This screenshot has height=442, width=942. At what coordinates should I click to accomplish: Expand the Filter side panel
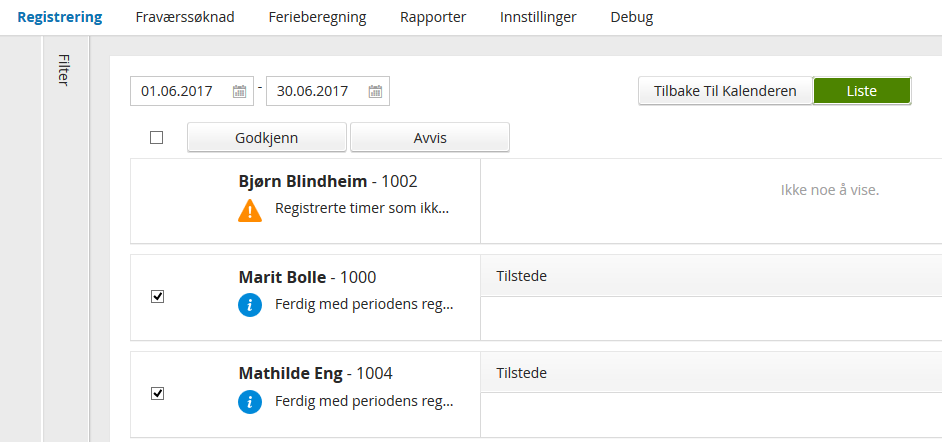click(63, 70)
